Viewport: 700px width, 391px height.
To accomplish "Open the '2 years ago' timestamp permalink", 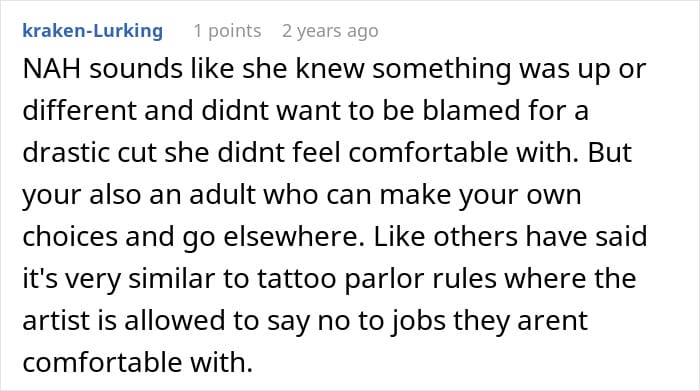I will (x=330, y=31).
